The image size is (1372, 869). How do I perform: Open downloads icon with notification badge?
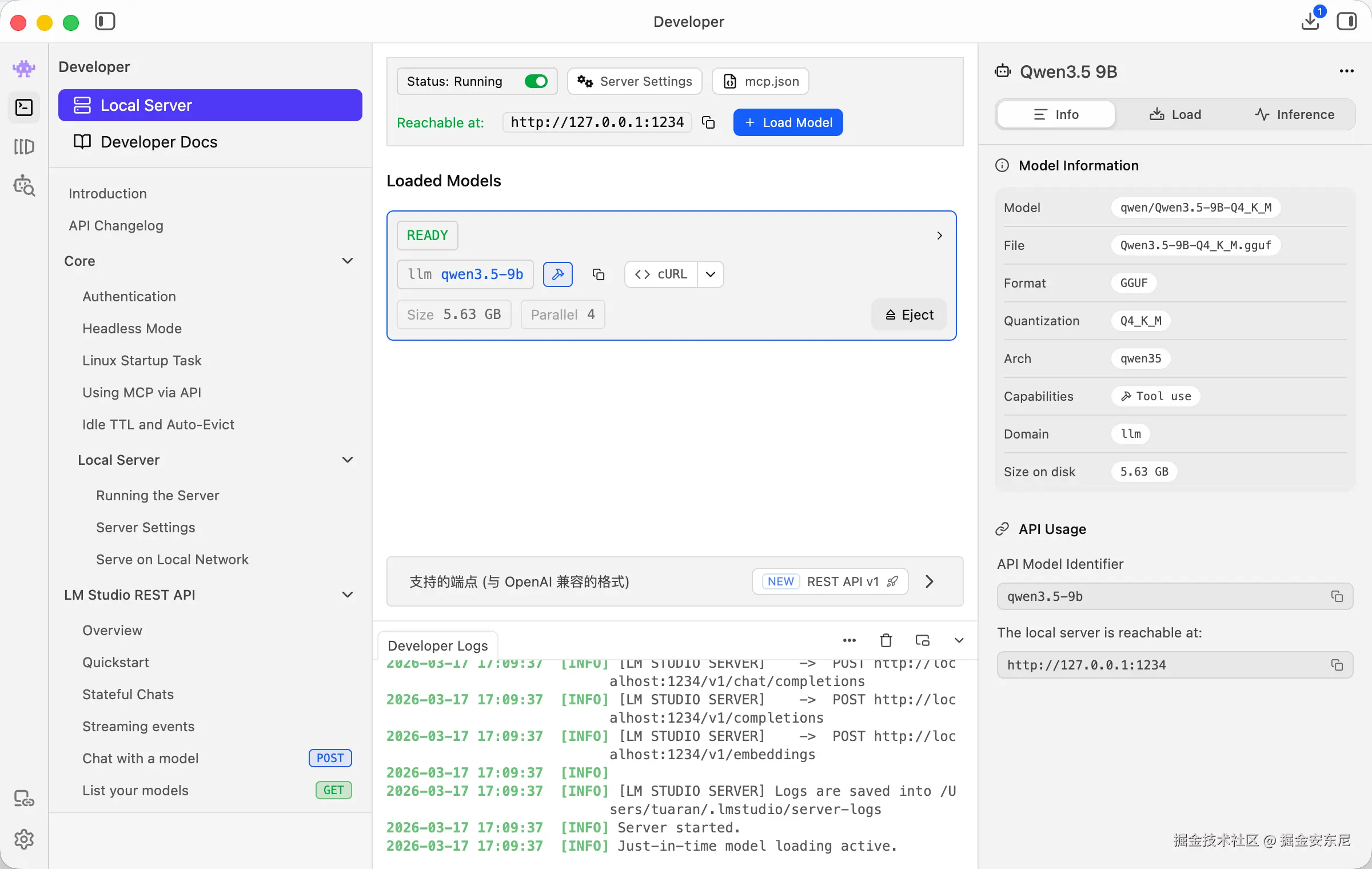1310,21
